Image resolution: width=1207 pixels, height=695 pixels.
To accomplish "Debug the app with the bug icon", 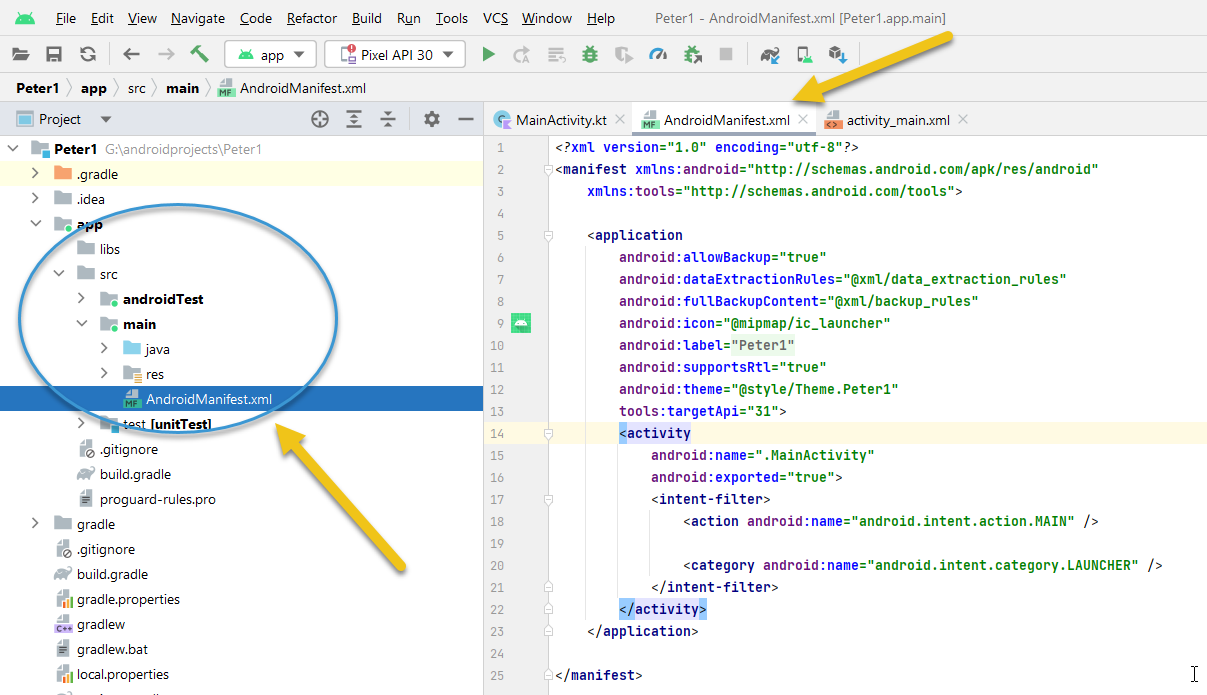I will tap(590, 55).
